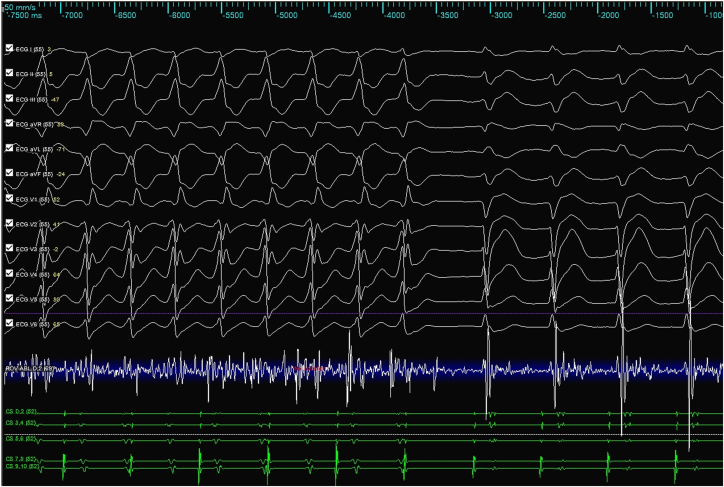Select the CS 7,8 channel label

pyautogui.click(x=21, y=458)
